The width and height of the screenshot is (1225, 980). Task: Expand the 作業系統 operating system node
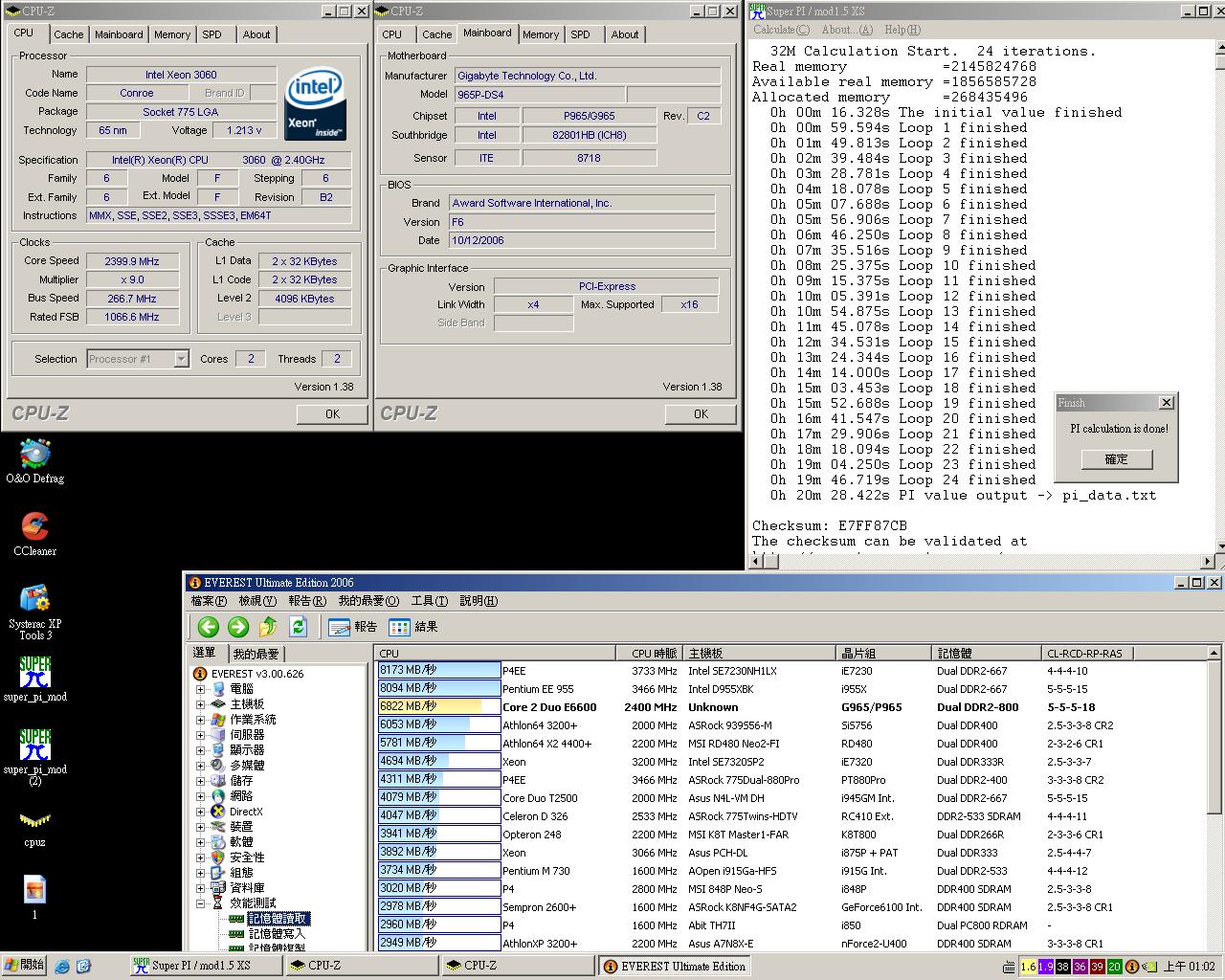[x=201, y=720]
